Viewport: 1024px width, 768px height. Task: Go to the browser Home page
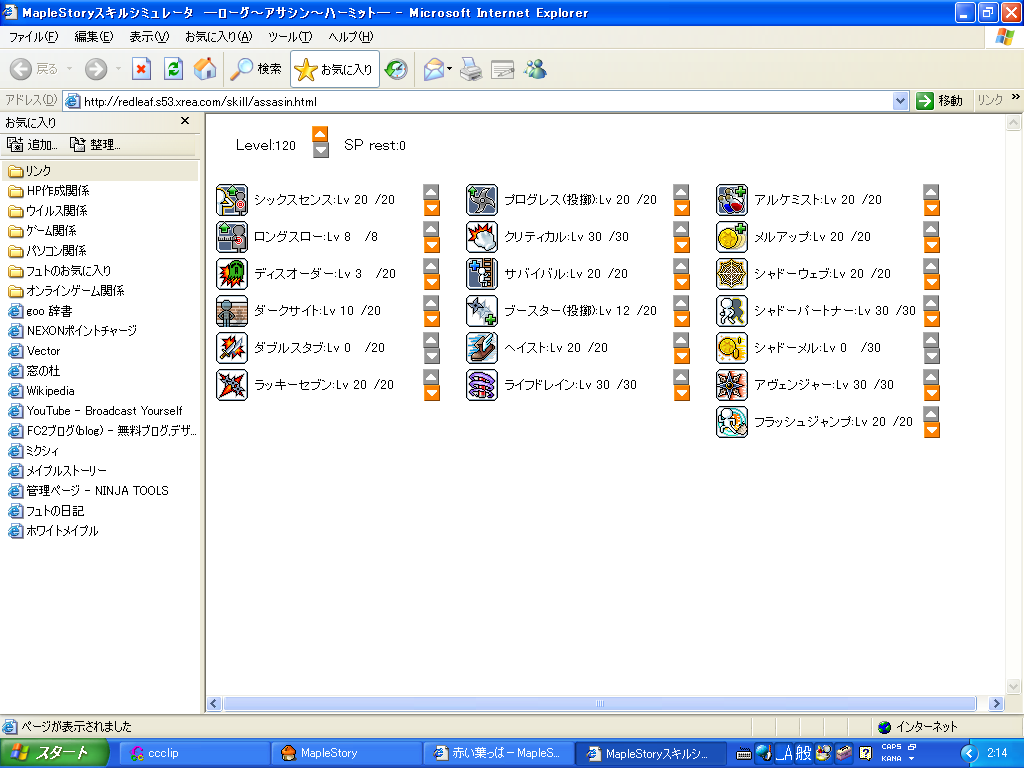click(x=205, y=69)
